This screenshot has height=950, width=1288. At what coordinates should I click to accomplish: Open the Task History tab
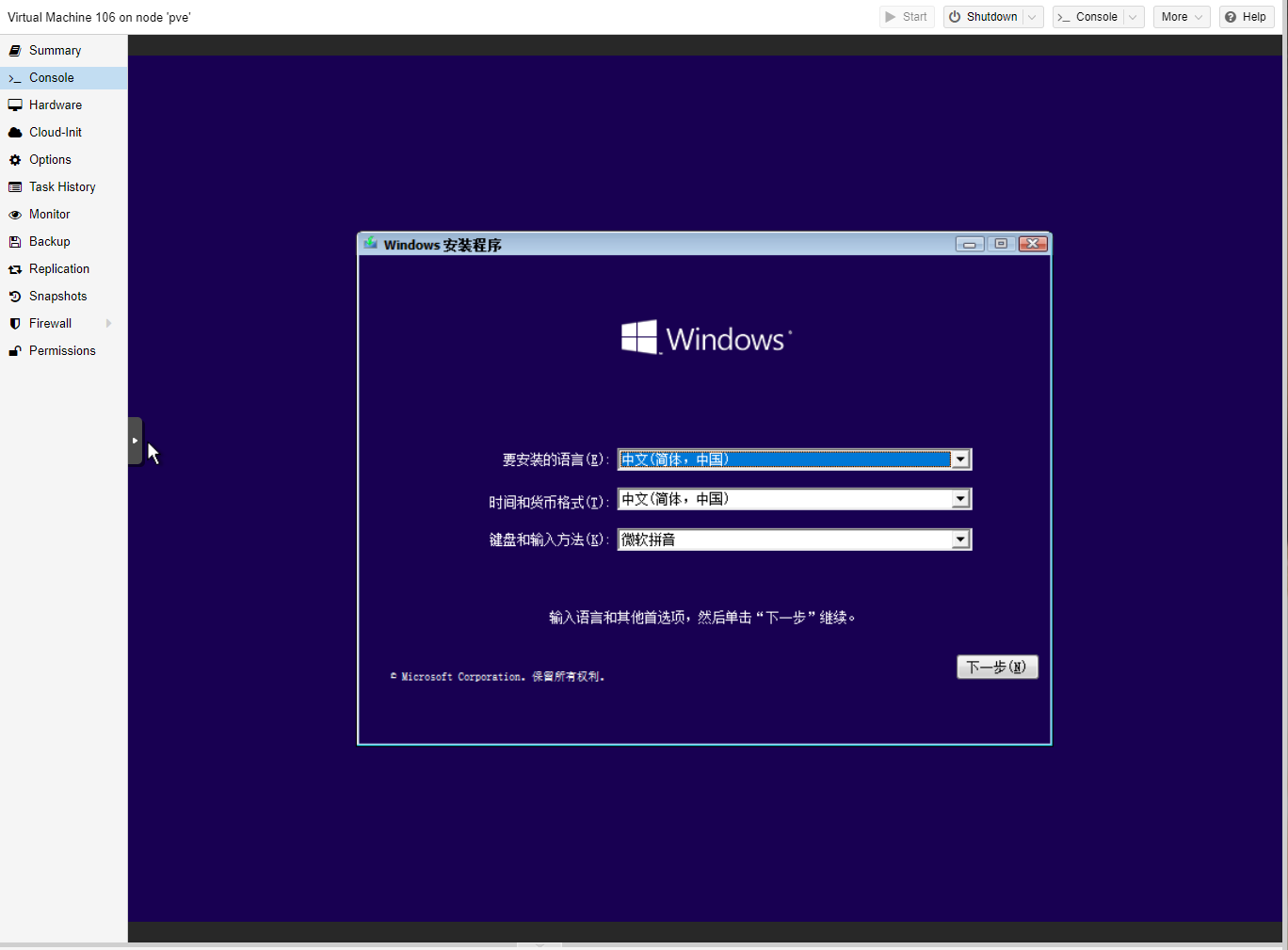point(62,187)
